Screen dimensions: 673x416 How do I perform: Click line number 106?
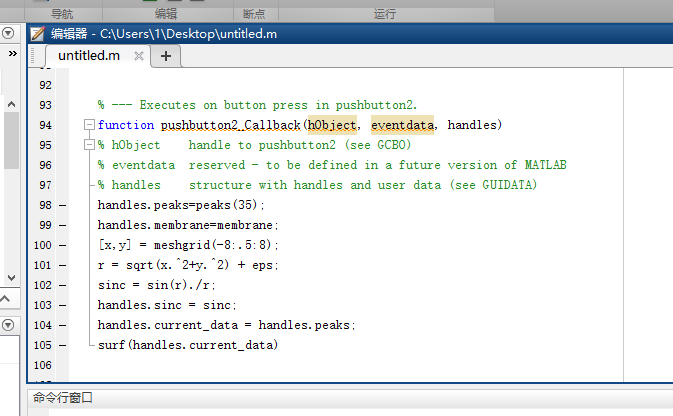tap(42, 365)
